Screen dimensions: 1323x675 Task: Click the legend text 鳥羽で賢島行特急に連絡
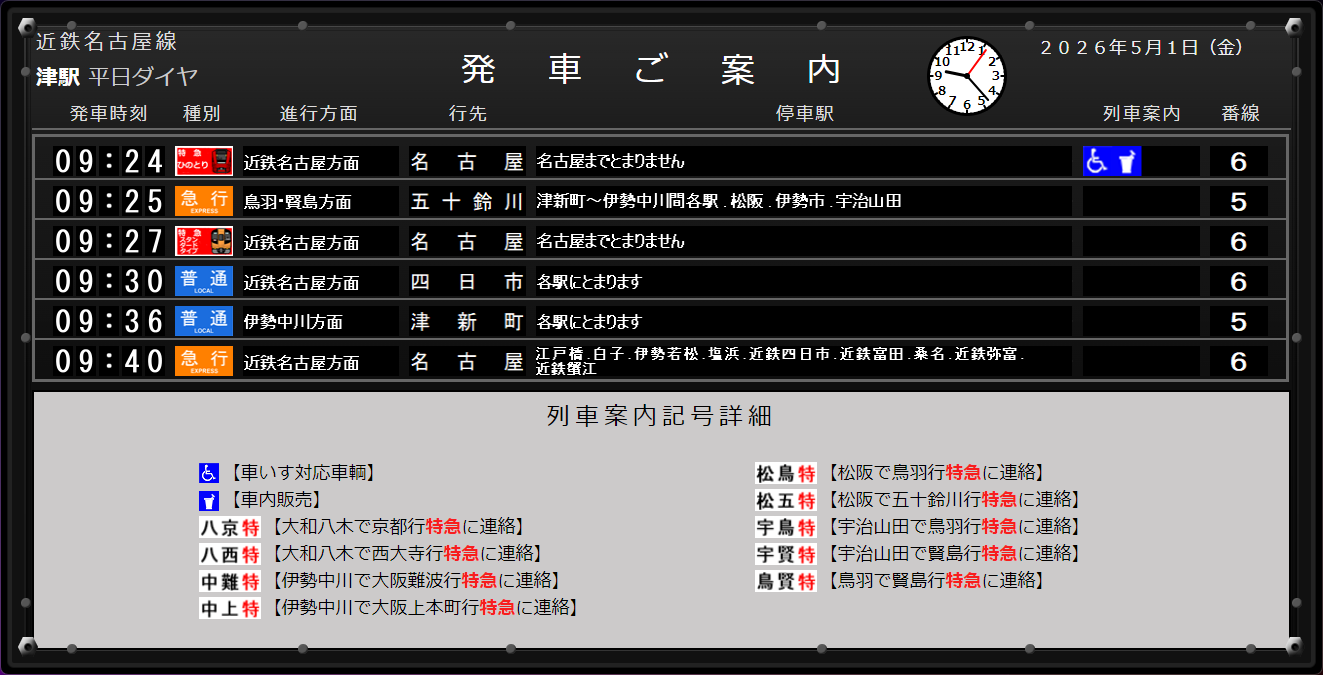pyautogui.click(x=936, y=581)
